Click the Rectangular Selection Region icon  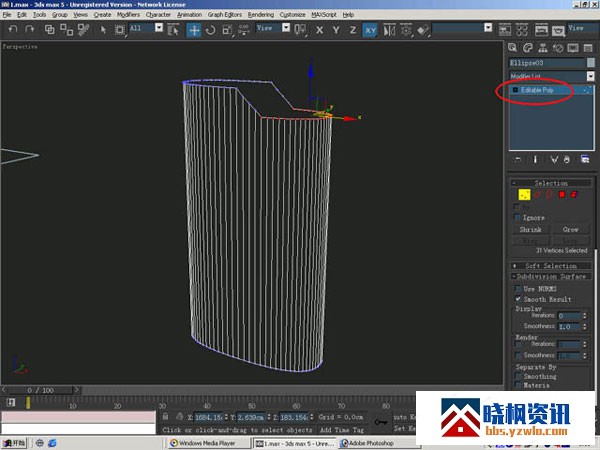(120, 29)
